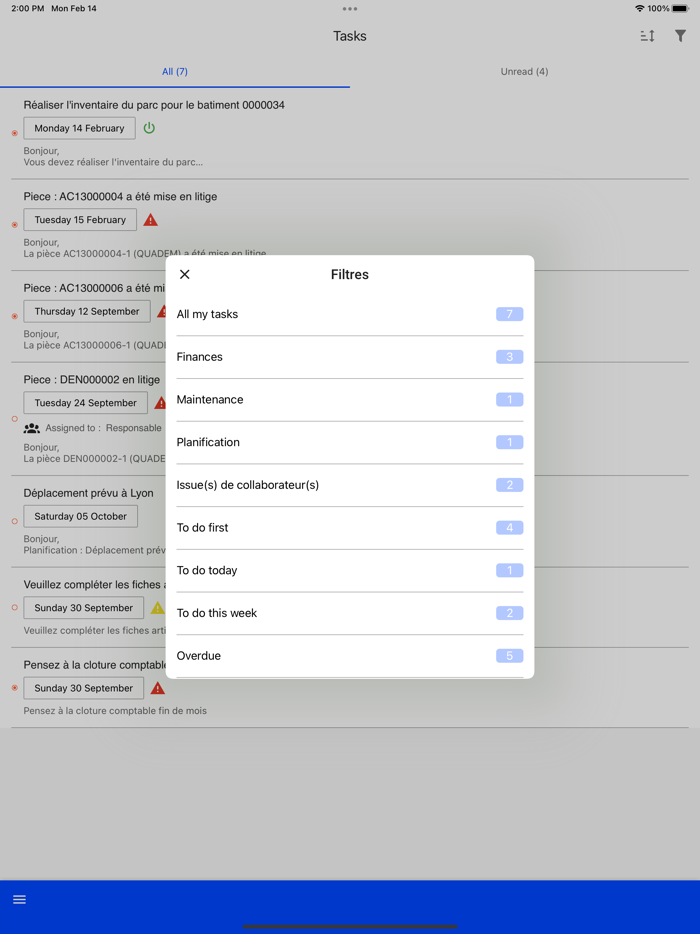Screen dimensions: 700x934
Task: Open the Monday 14 February date selector
Action: pyautogui.click(x=79, y=128)
